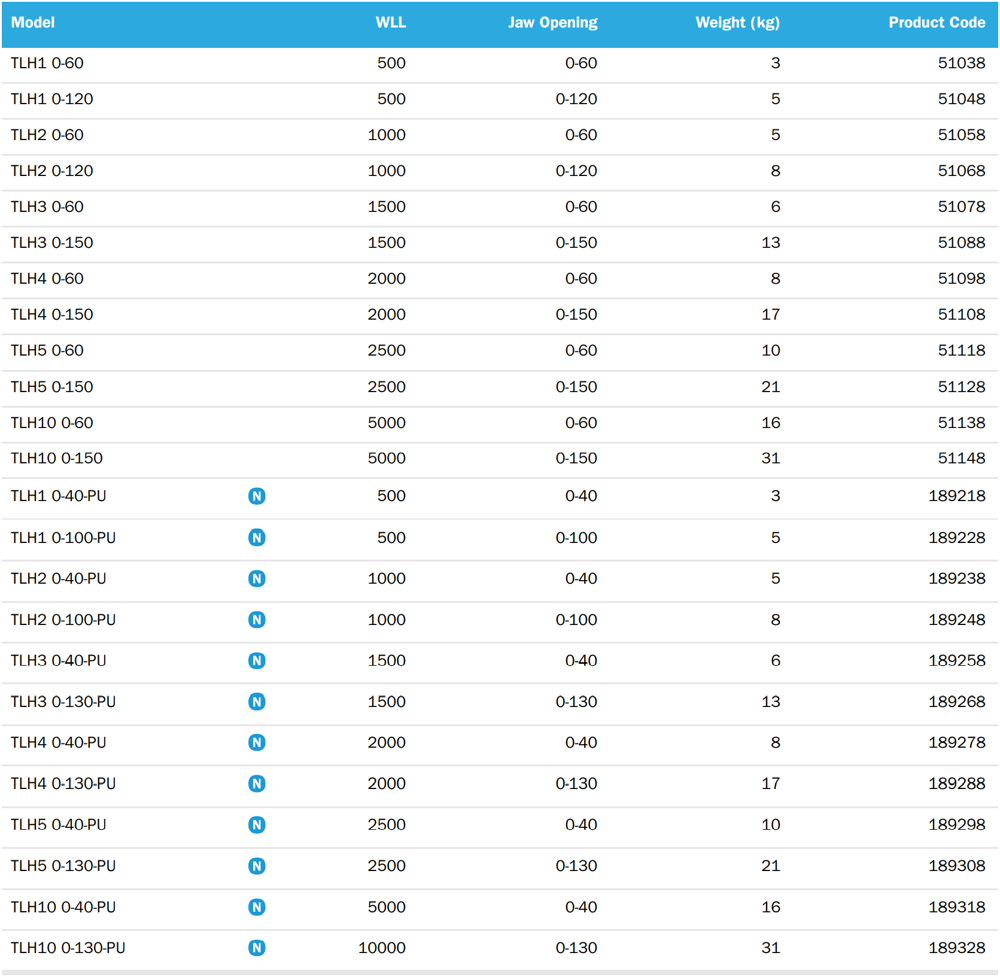Click the N badge beside TLH5 0-40-PU
The height and width of the screenshot is (977, 1000).
pos(257,825)
